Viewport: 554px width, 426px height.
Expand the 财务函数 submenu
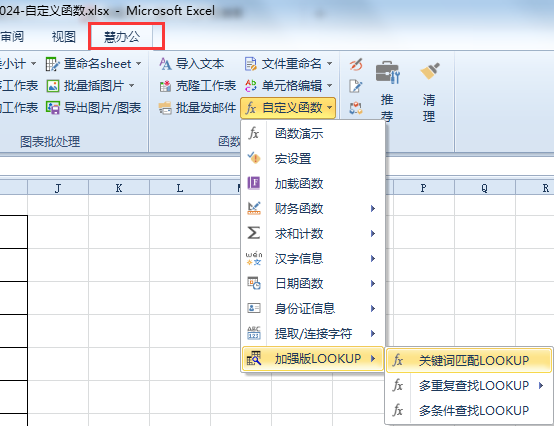click(312, 208)
